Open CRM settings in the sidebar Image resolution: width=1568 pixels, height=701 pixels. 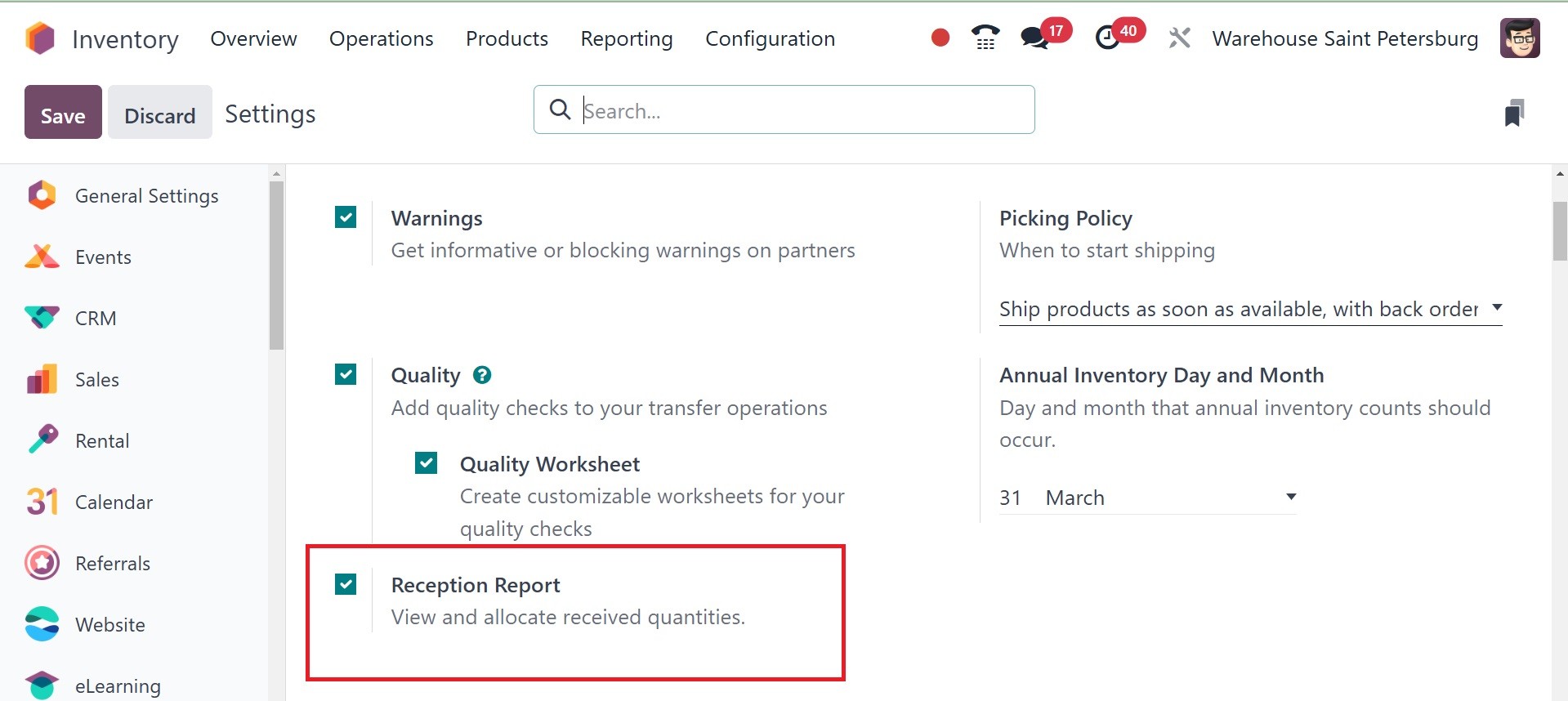pos(96,319)
